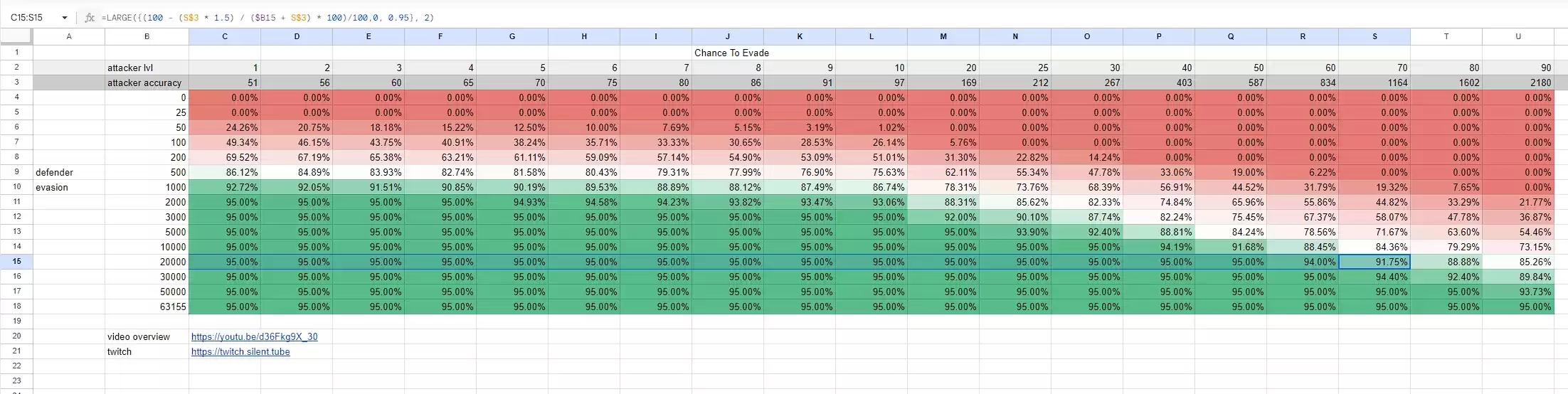Select the cell showing 24.26%
1568x394 pixels.
pyautogui.click(x=225, y=127)
